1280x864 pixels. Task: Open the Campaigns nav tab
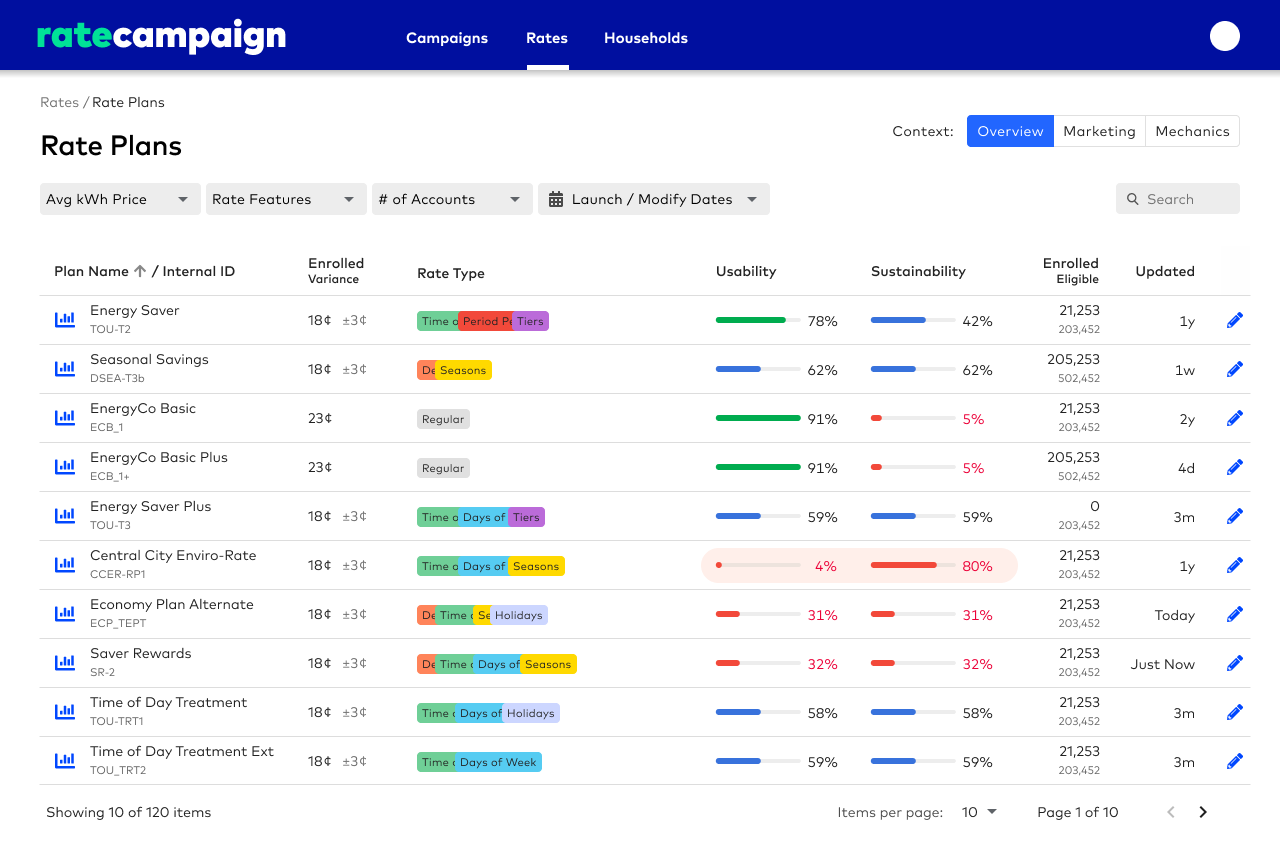[x=447, y=38]
